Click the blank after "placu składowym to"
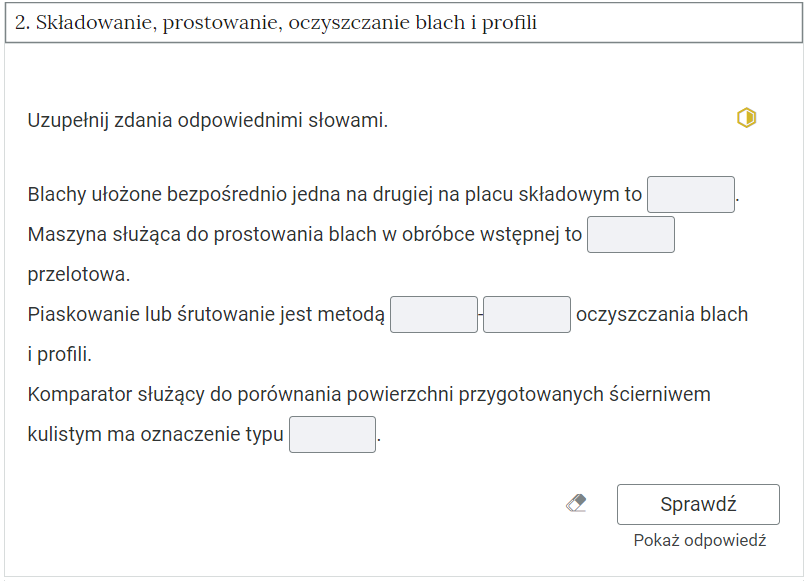Image resolution: width=809 pixels, height=581 pixels. [x=691, y=194]
